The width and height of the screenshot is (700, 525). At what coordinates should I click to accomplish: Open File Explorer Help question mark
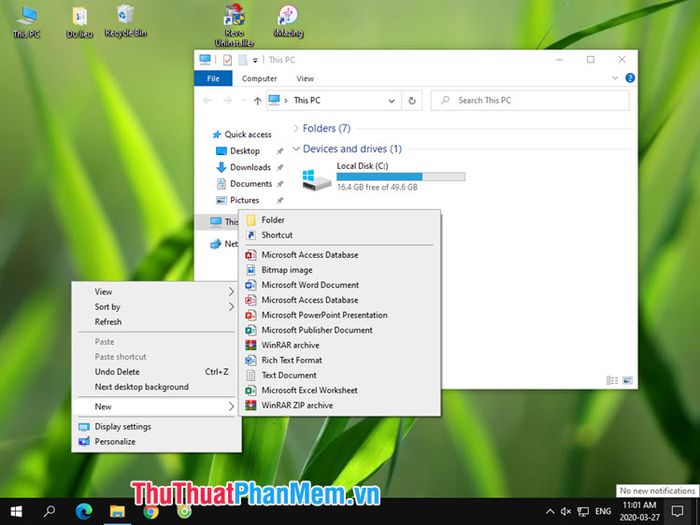[x=630, y=78]
